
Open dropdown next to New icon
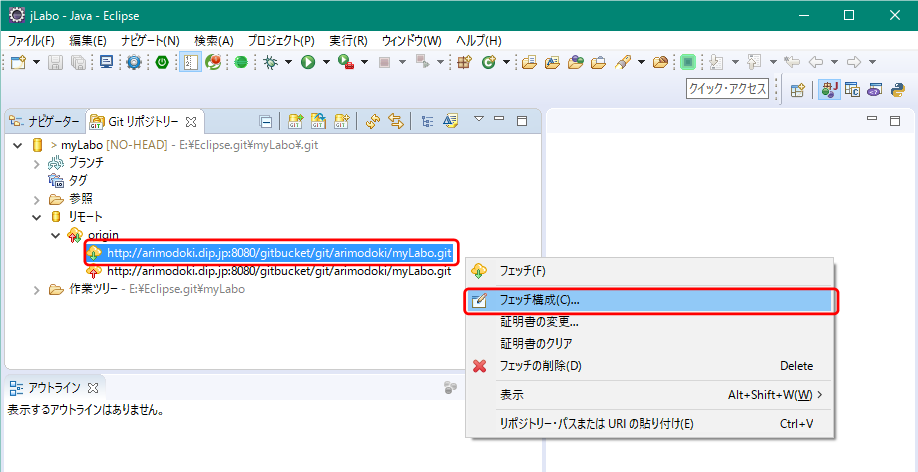point(36,62)
